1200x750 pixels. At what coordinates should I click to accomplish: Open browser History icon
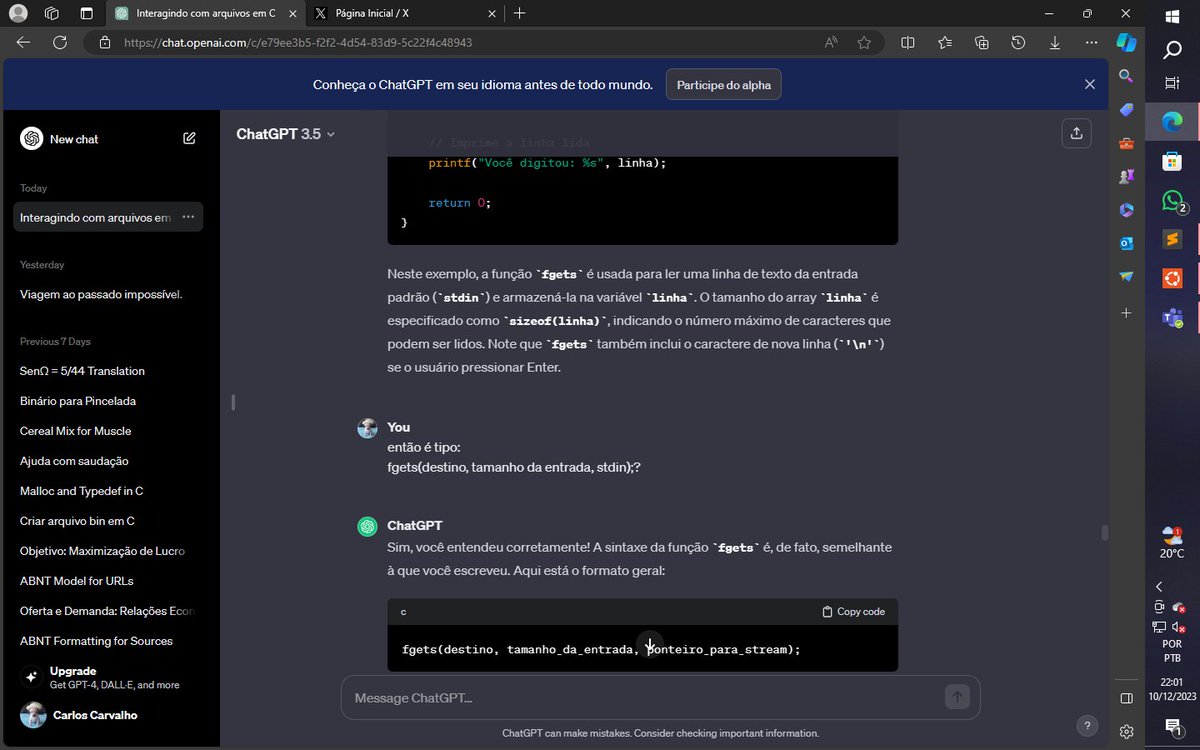pos(1018,43)
